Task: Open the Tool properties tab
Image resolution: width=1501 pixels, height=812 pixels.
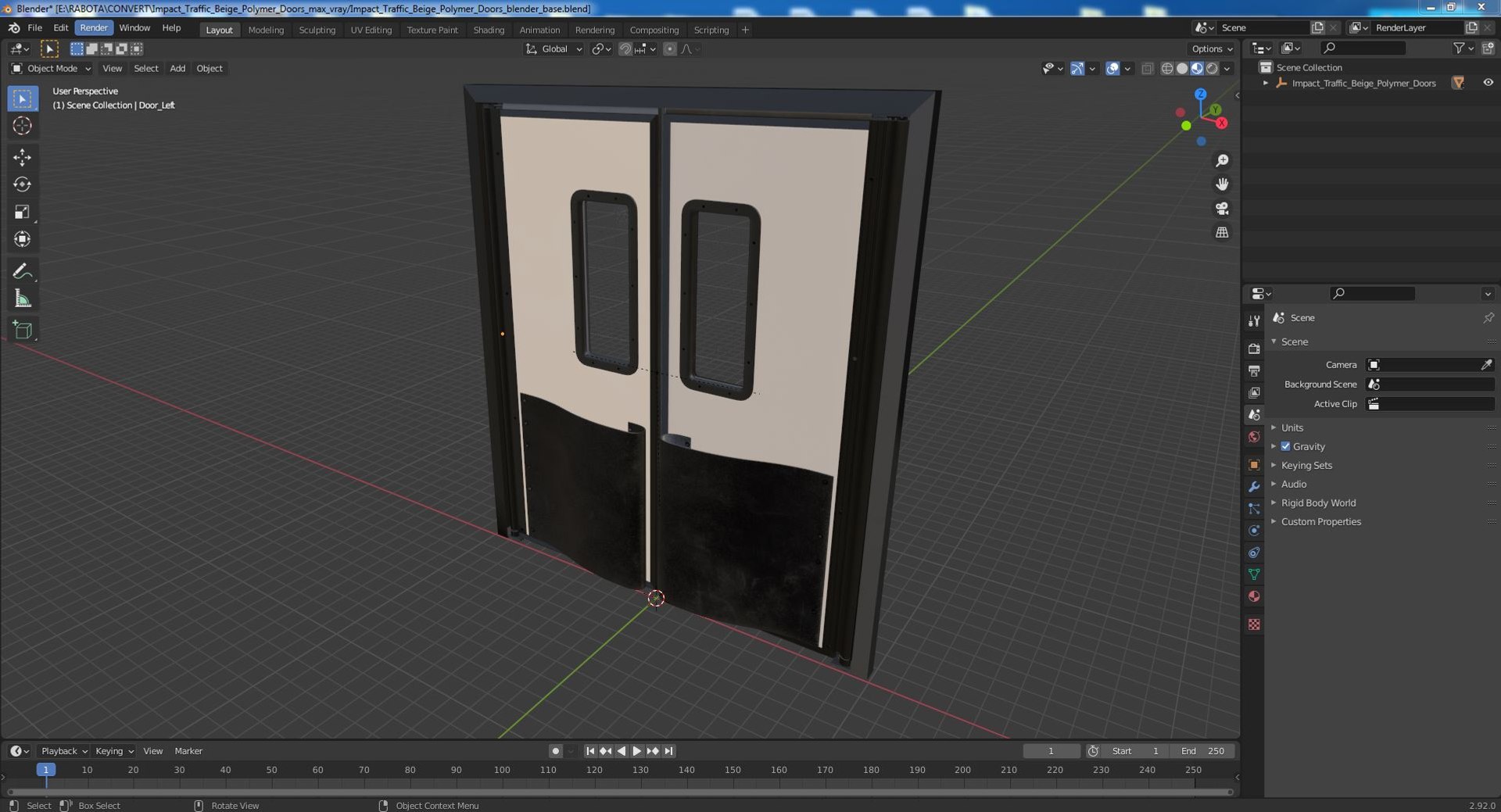Action: (1254, 321)
